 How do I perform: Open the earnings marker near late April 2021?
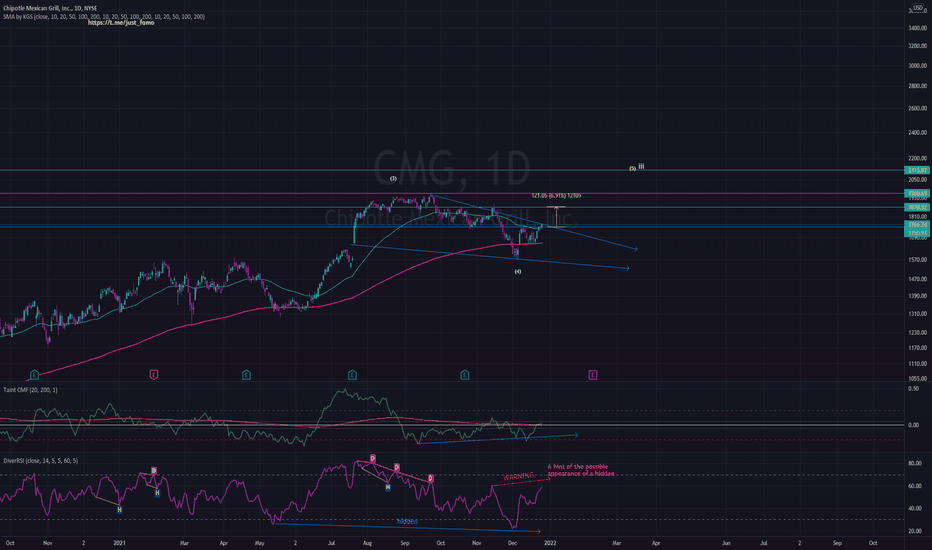coord(246,375)
